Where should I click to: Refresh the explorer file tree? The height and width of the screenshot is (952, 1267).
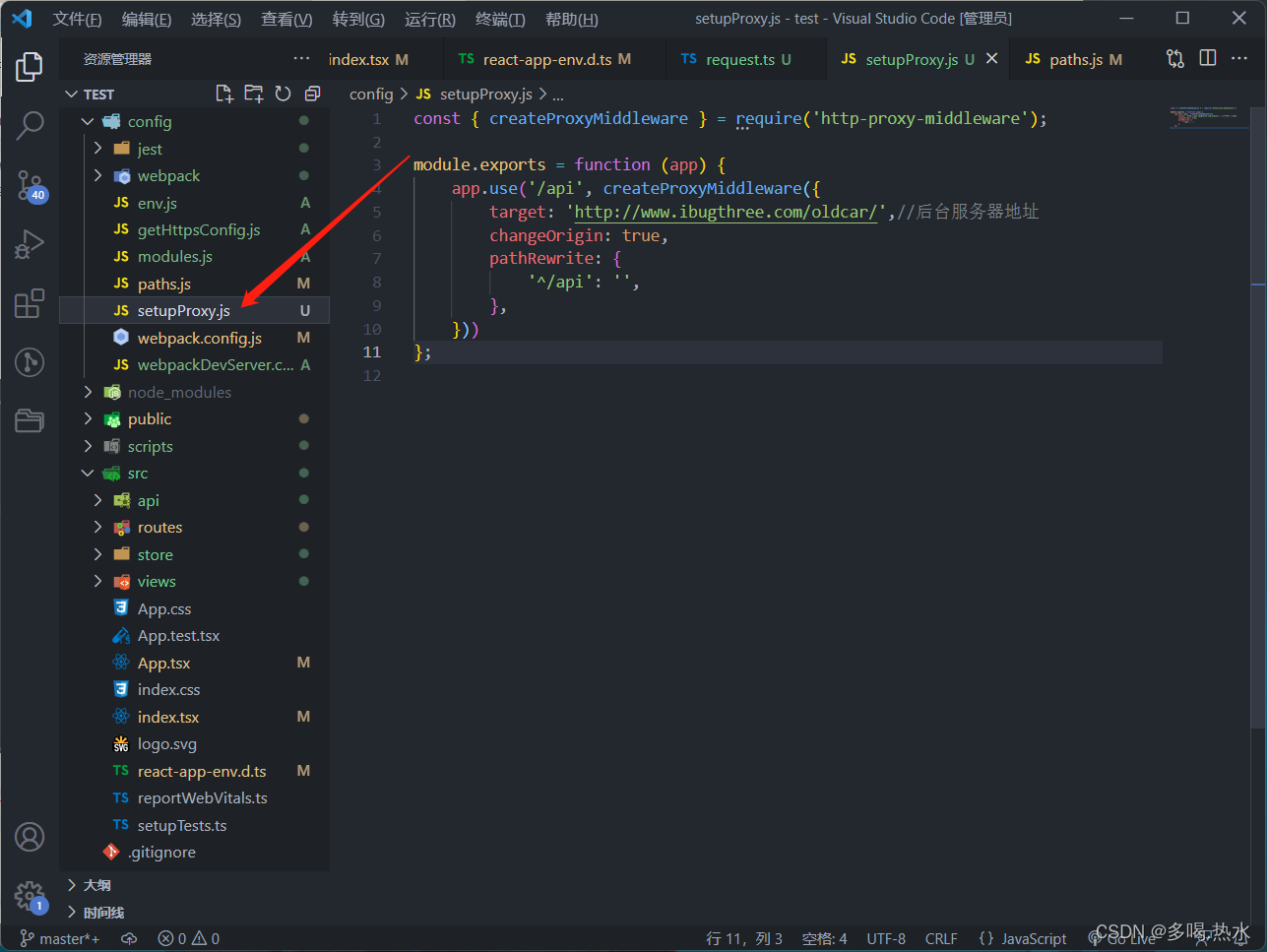(284, 94)
